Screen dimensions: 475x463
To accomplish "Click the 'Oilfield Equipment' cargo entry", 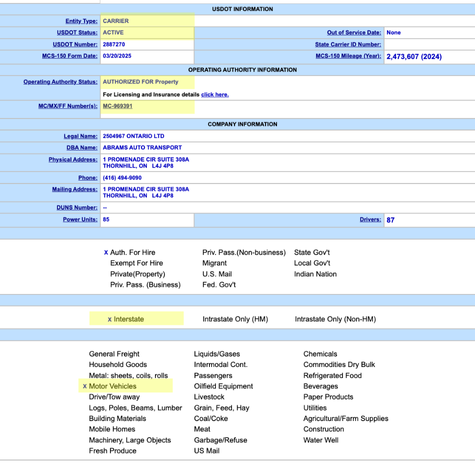I will 223,386.
